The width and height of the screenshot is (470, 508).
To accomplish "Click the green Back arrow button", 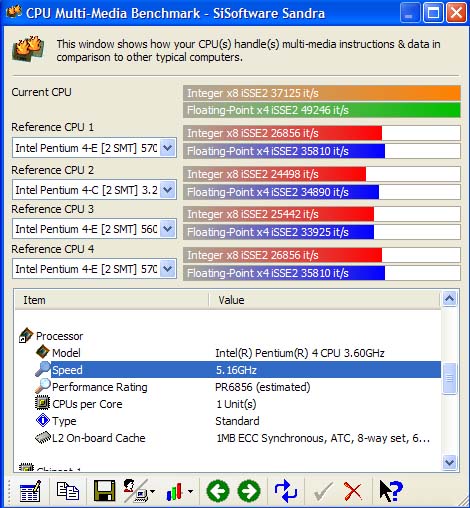I will [218, 491].
